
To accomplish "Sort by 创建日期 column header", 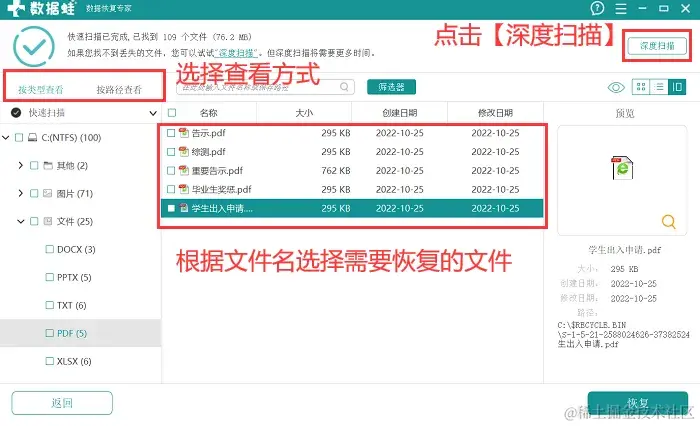I will pyautogui.click(x=400, y=113).
